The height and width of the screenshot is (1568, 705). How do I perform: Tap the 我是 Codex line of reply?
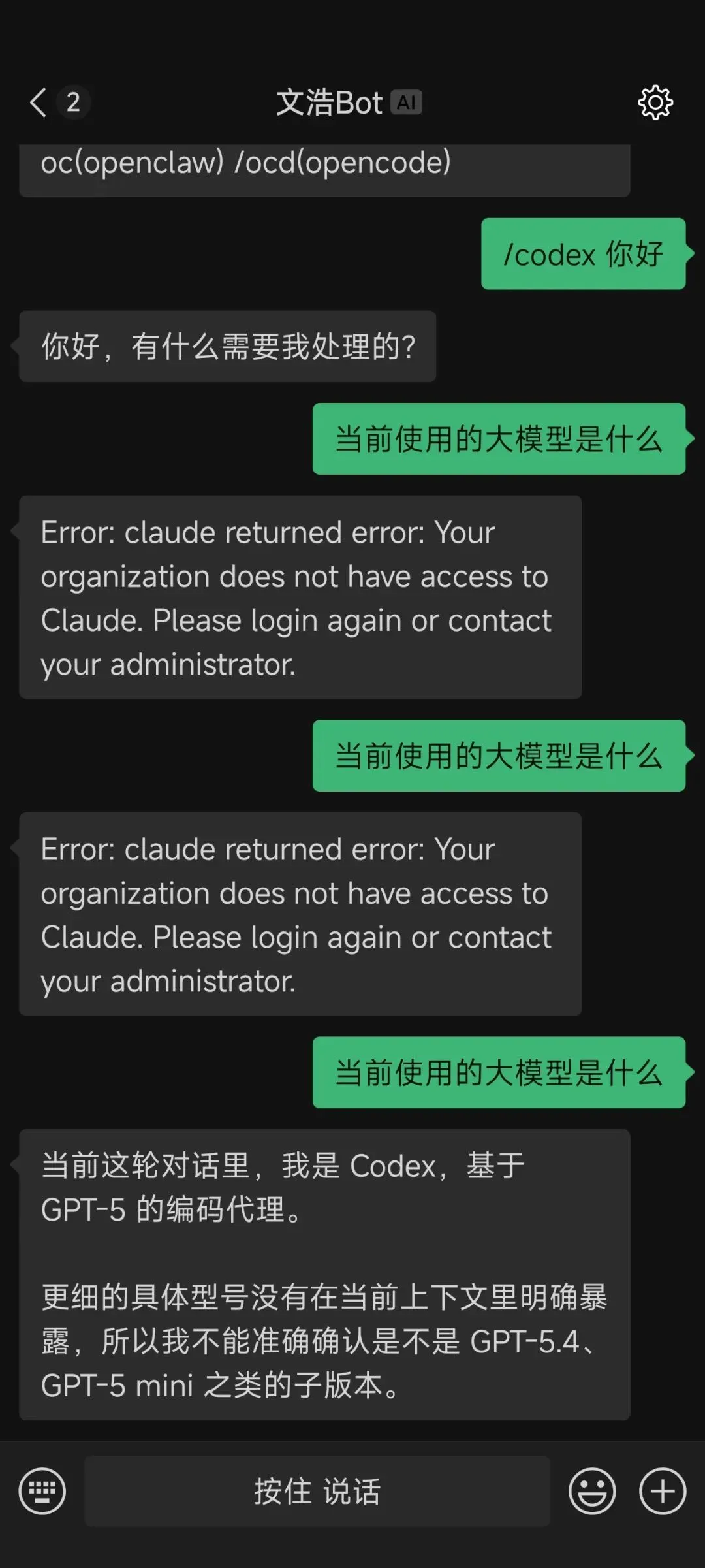coord(283,1166)
